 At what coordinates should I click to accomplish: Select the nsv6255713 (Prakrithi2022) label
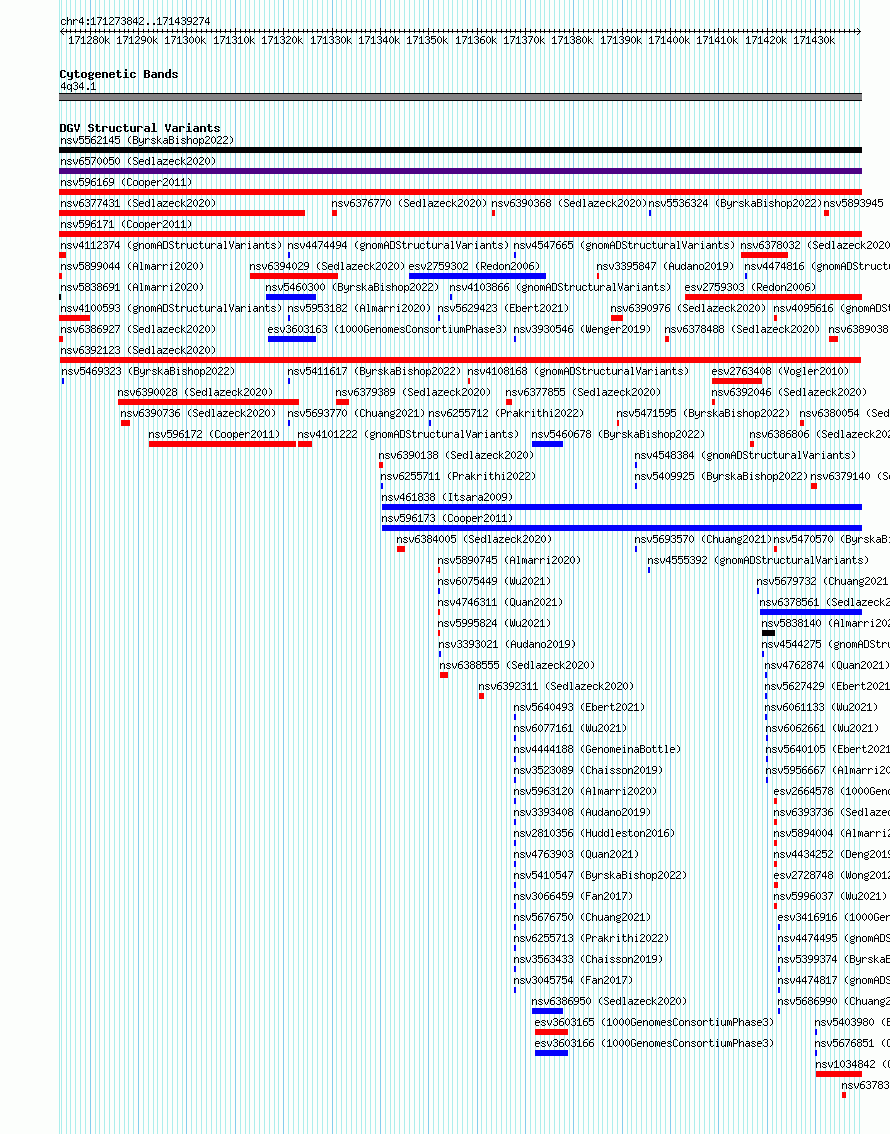[x=591, y=937]
